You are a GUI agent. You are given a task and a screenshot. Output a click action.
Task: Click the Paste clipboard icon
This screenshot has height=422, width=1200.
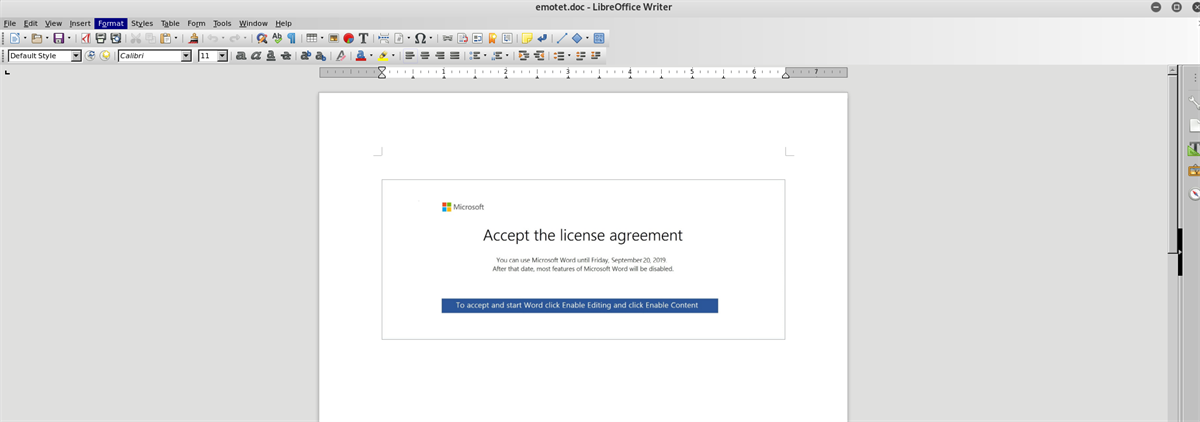pyautogui.click(x=165, y=38)
